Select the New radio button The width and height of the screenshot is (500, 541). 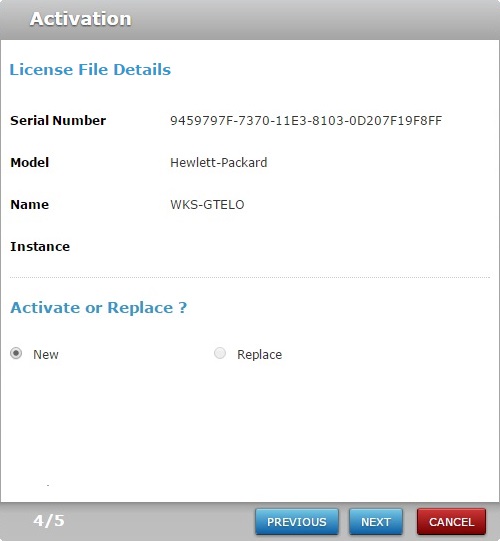coord(16,353)
